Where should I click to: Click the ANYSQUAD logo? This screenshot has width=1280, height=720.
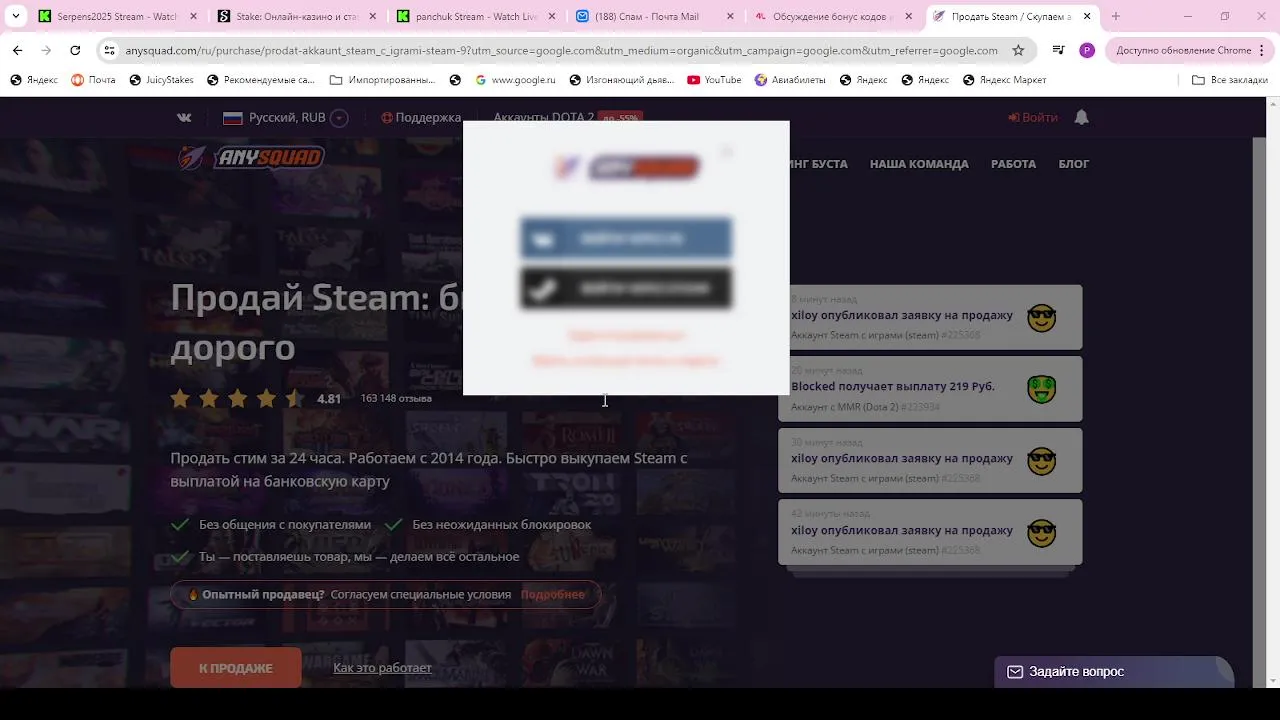(x=251, y=158)
